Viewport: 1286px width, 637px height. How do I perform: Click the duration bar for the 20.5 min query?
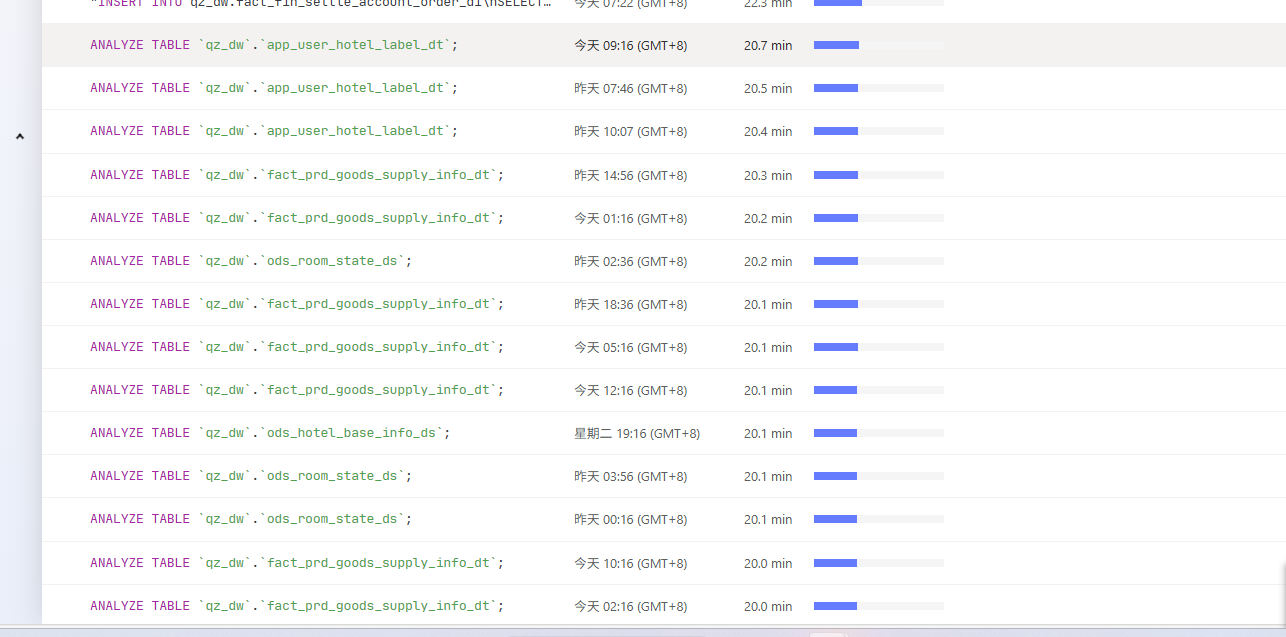click(878, 88)
